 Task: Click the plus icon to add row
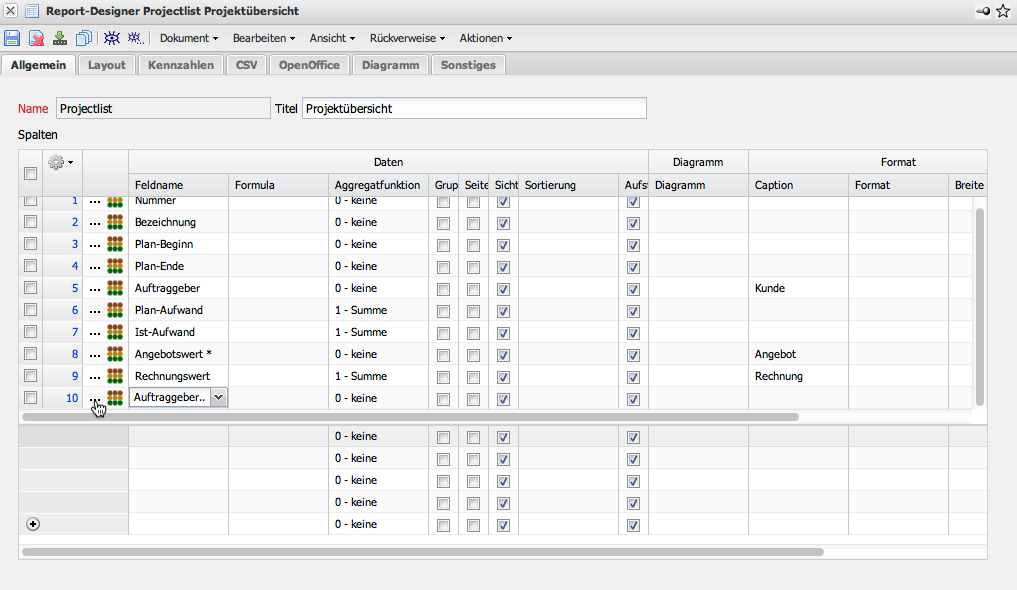click(33, 524)
